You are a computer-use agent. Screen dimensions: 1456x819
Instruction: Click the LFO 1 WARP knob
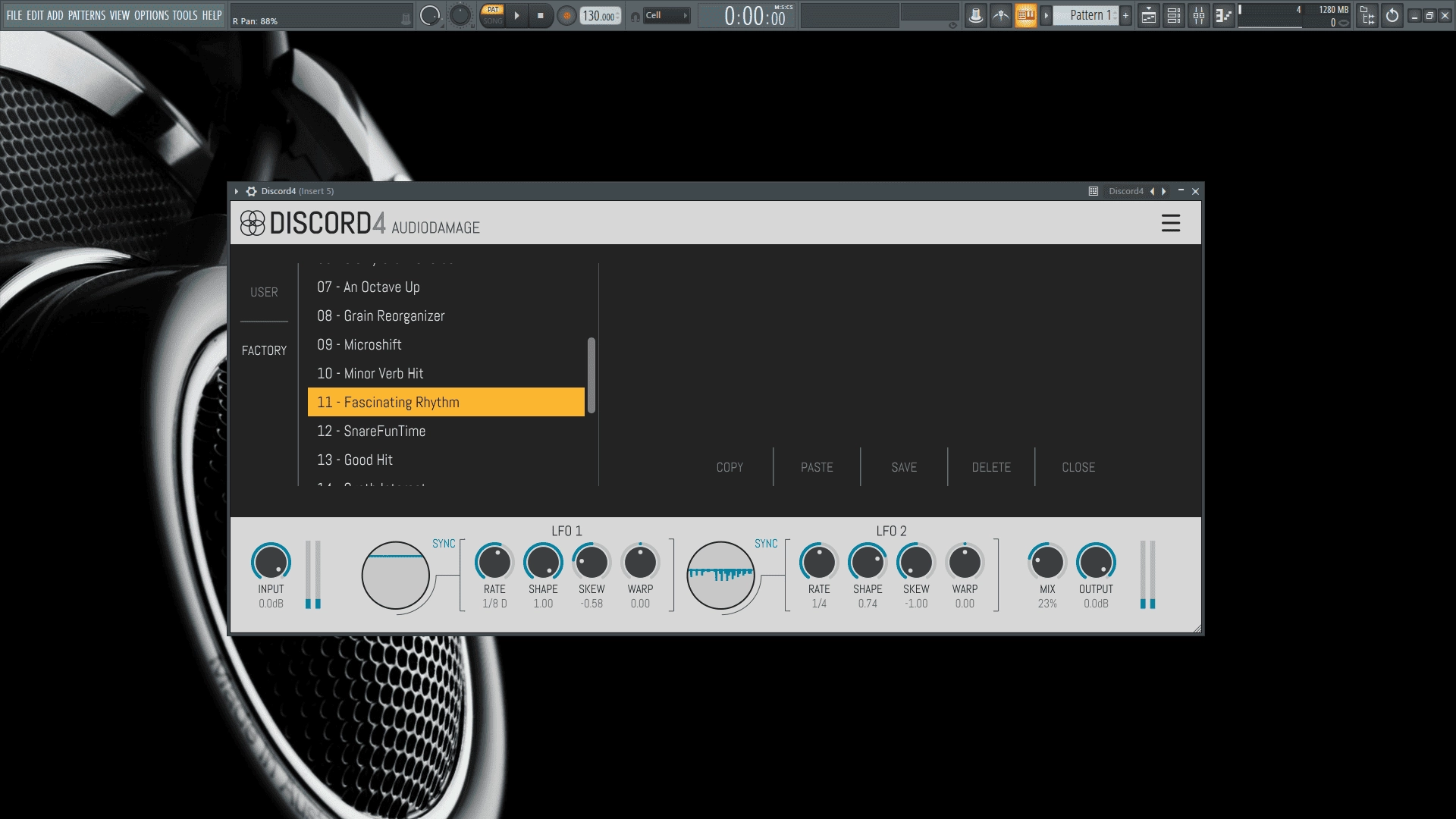(640, 562)
